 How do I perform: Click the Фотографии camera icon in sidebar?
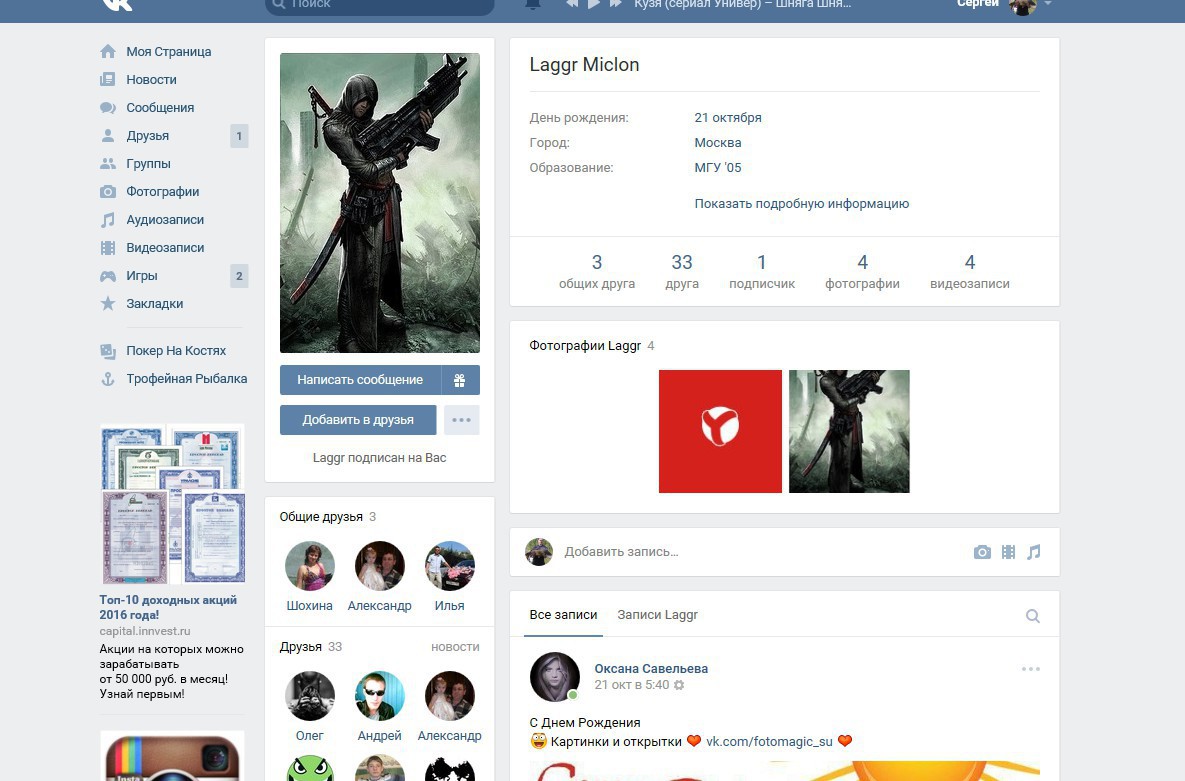(x=108, y=191)
